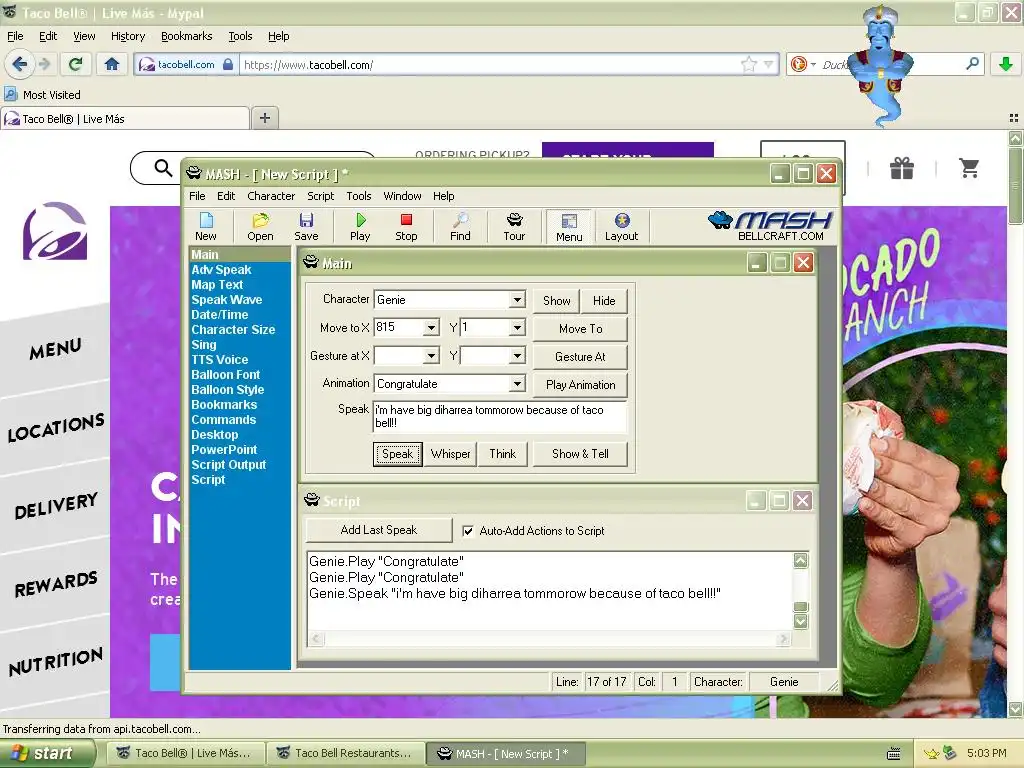
Task: Open a script with the Open toolbar icon
Action: [x=260, y=227]
